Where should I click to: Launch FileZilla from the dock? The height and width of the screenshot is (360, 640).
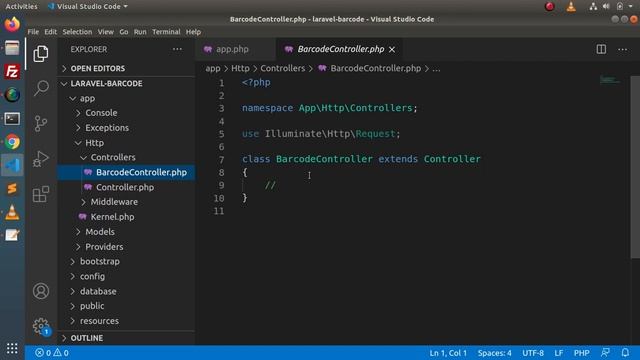12,71
